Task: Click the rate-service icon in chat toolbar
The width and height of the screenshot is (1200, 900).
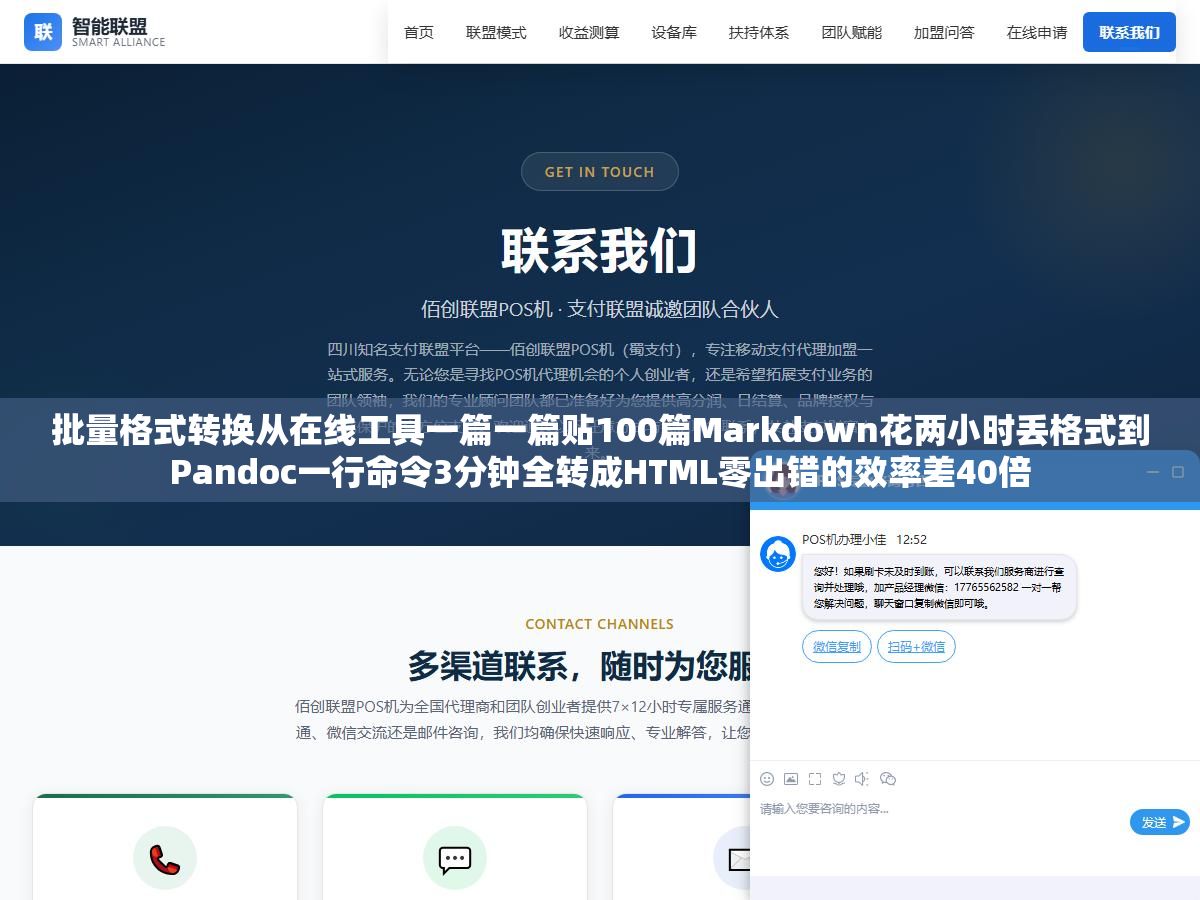Action: click(839, 779)
